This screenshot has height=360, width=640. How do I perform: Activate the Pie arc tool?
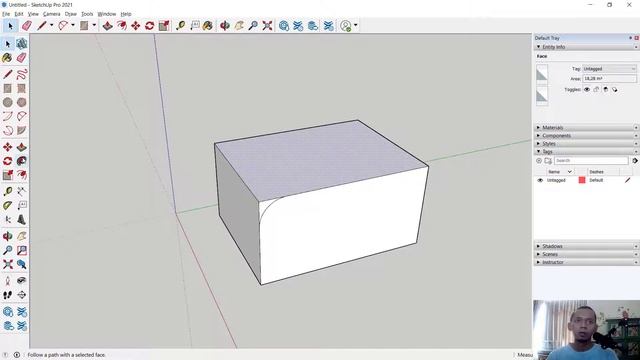pyautogui.click(x=22, y=130)
